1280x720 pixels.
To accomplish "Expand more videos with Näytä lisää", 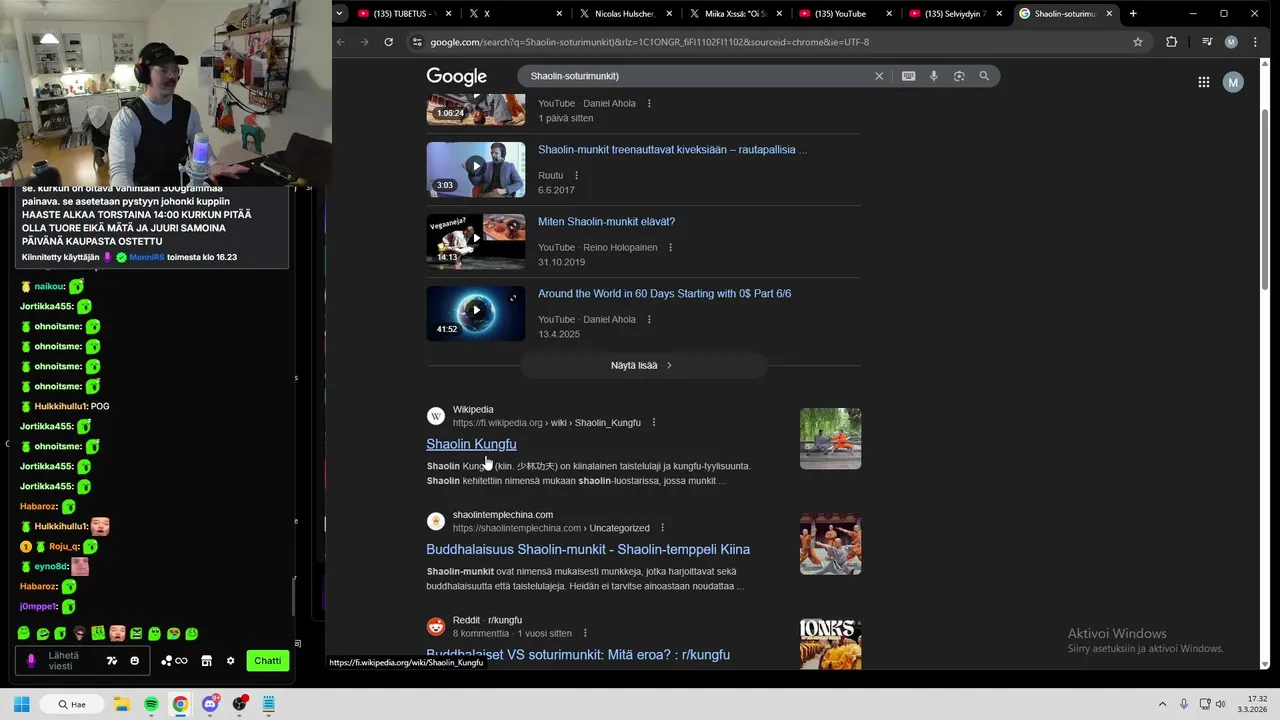I will pos(643,366).
